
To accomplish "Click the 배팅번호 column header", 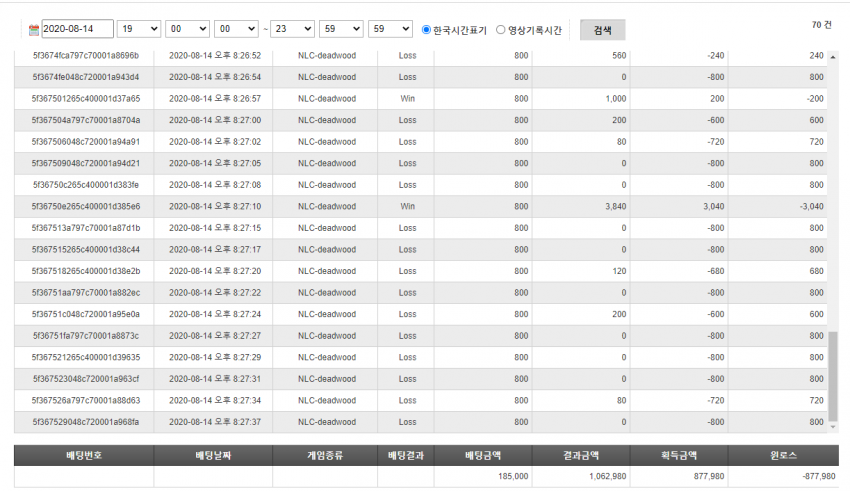I will pyautogui.click(x=84, y=455).
